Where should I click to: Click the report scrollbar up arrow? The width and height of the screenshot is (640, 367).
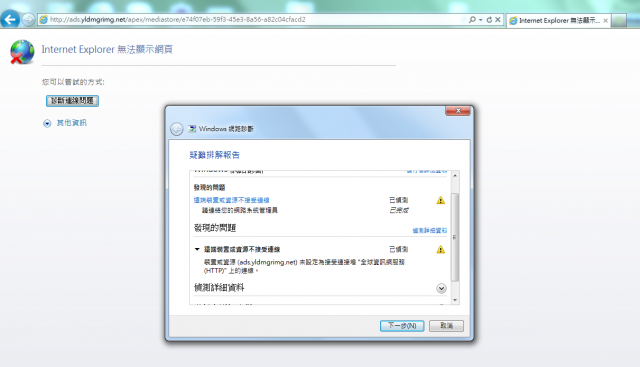click(x=455, y=175)
